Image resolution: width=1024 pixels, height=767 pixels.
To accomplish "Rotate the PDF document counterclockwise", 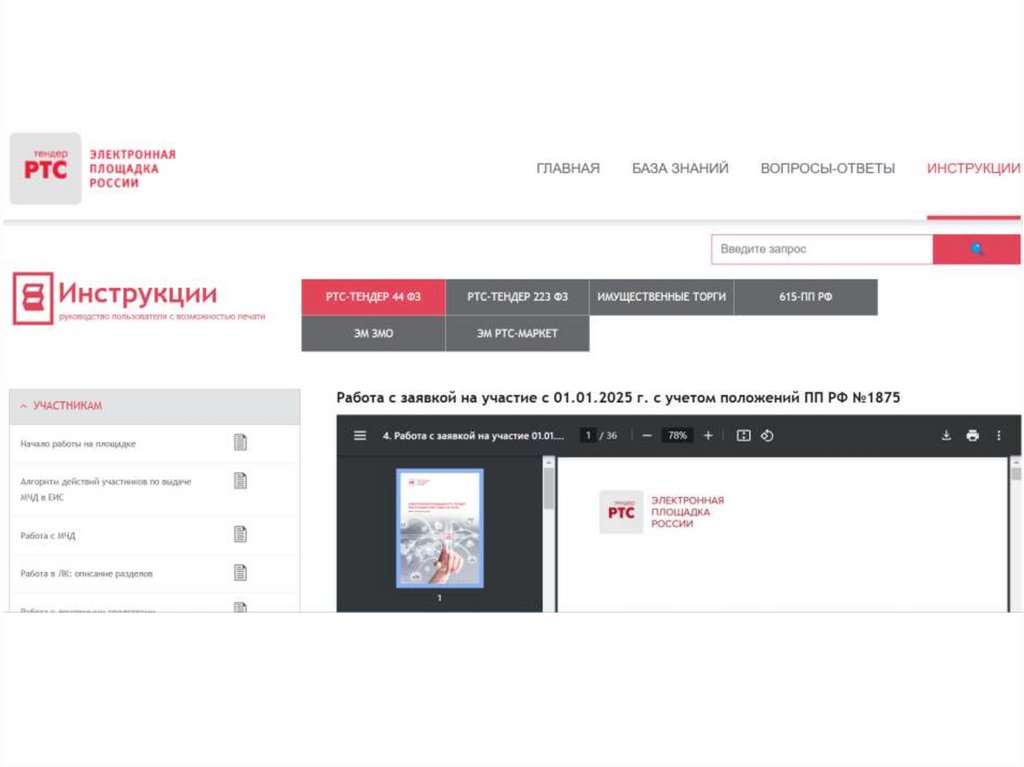I will [767, 436].
